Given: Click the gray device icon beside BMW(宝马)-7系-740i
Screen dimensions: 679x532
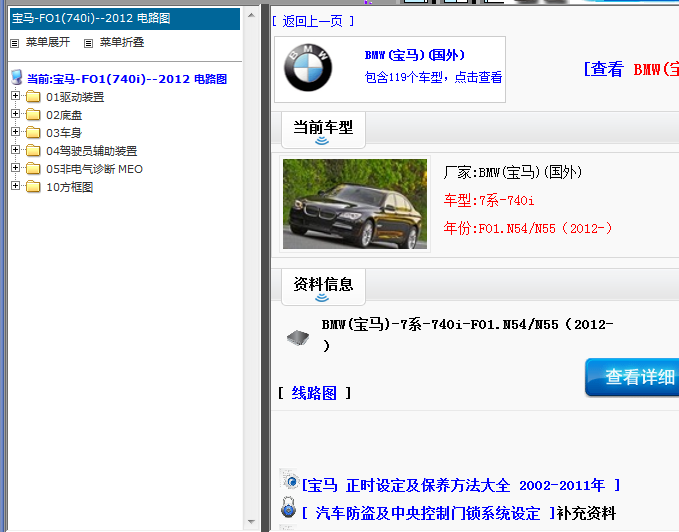Looking at the screenshot, I should point(298,338).
